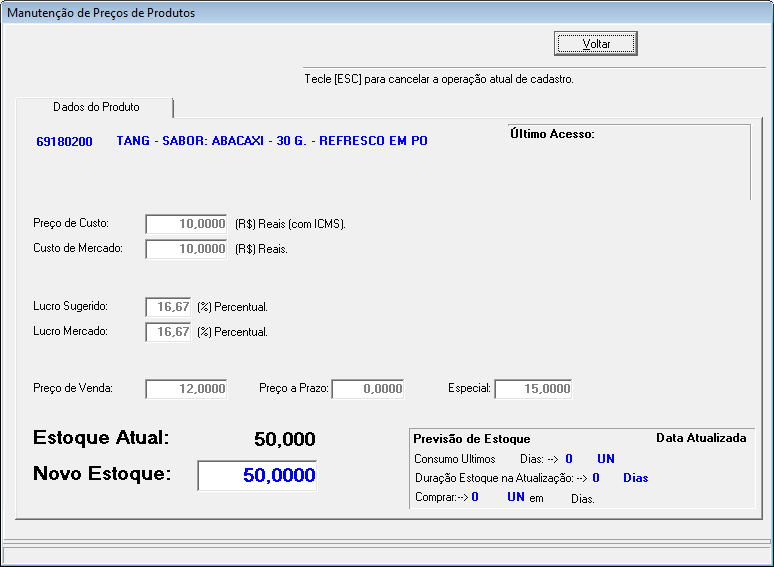Click the Especial price field
This screenshot has height=567, width=774.
533,389
